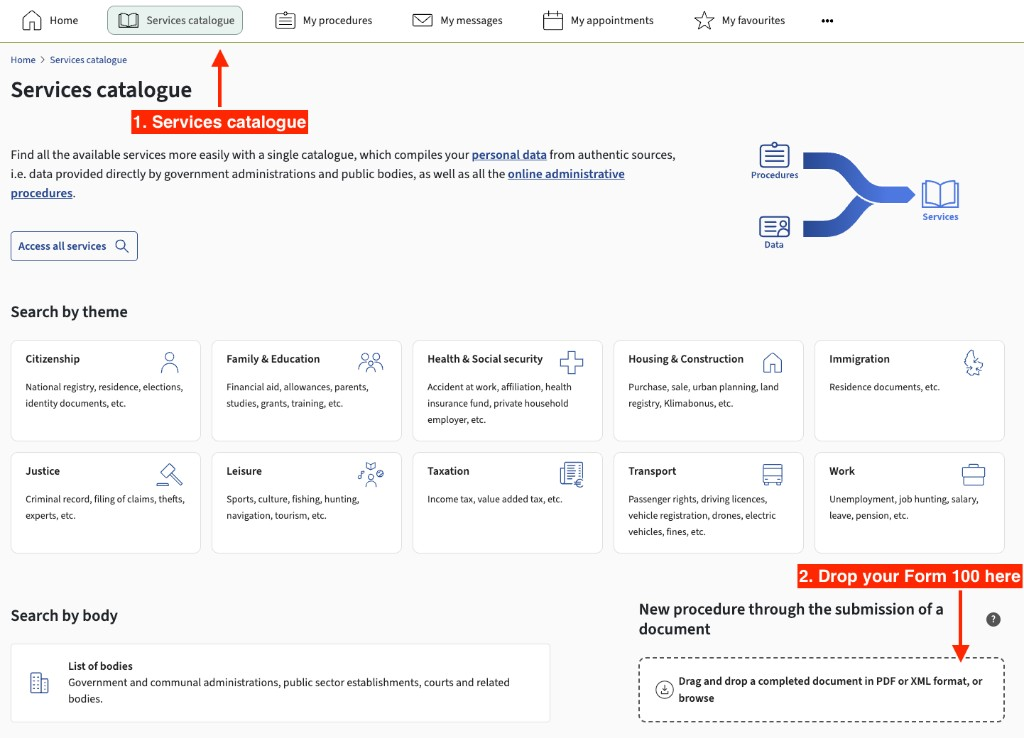The height and width of the screenshot is (738, 1024).
Task: Open the My procedures tab
Action: click(324, 20)
